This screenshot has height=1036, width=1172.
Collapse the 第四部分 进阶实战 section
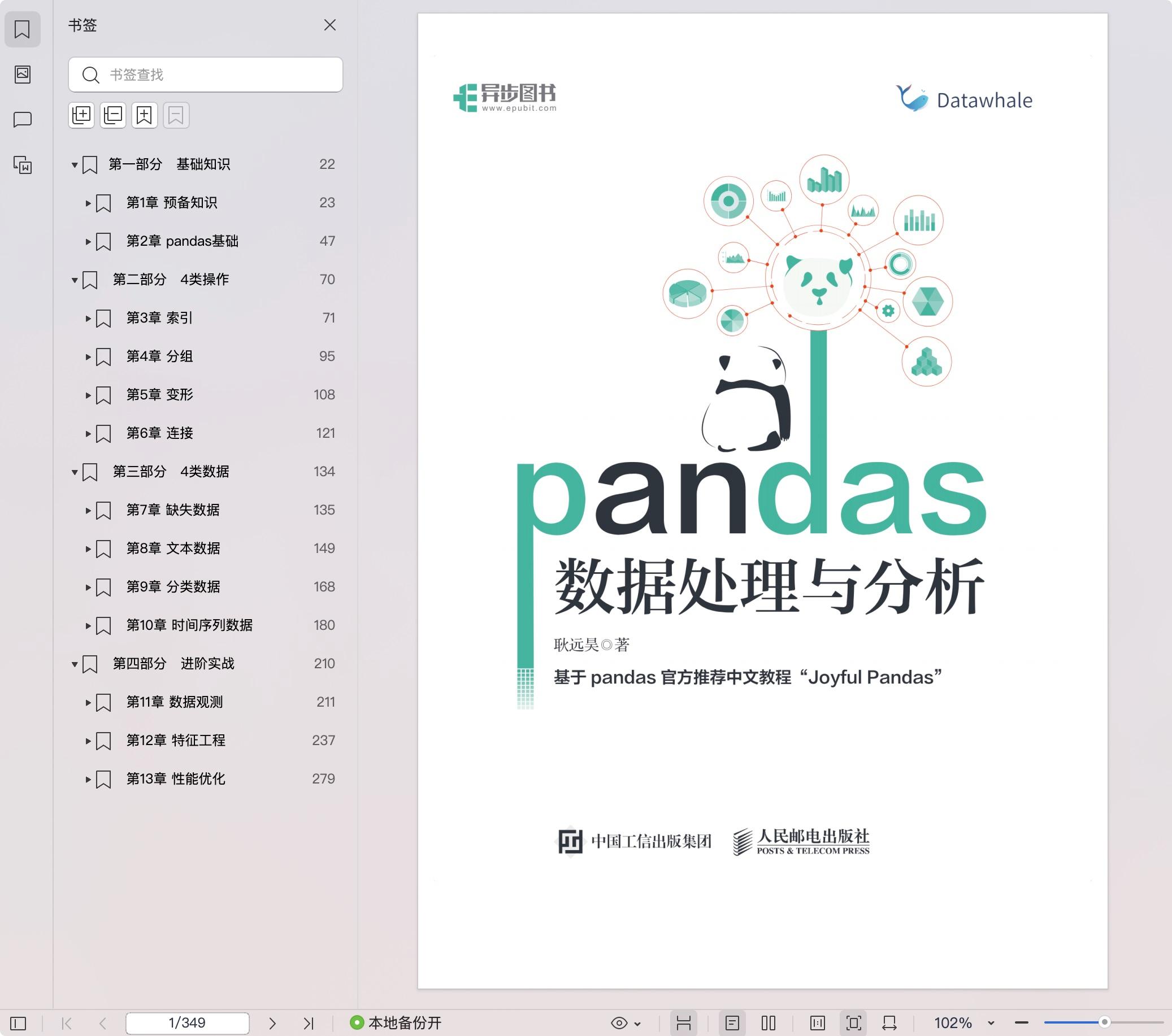74,664
